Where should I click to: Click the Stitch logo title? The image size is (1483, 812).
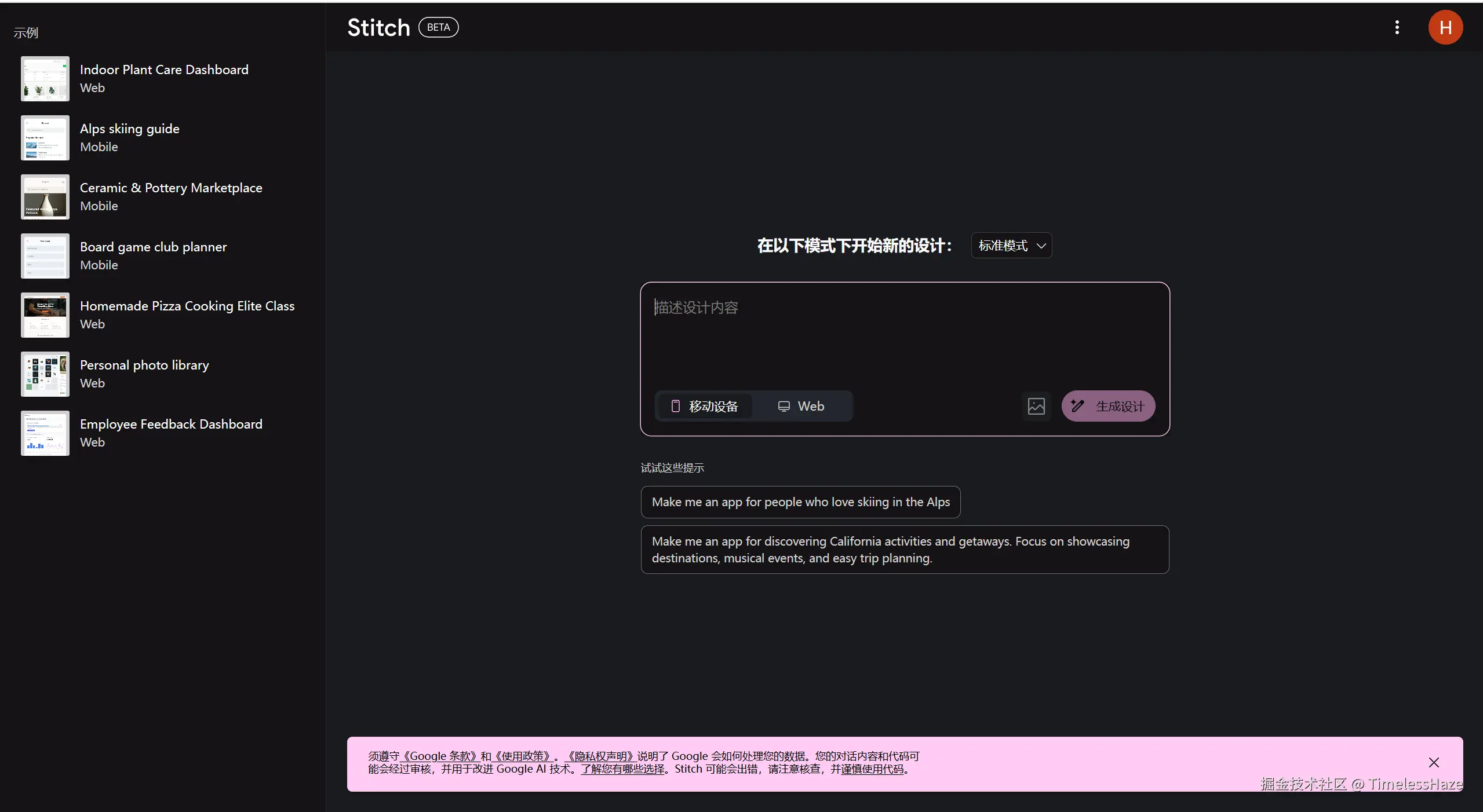point(378,27)
